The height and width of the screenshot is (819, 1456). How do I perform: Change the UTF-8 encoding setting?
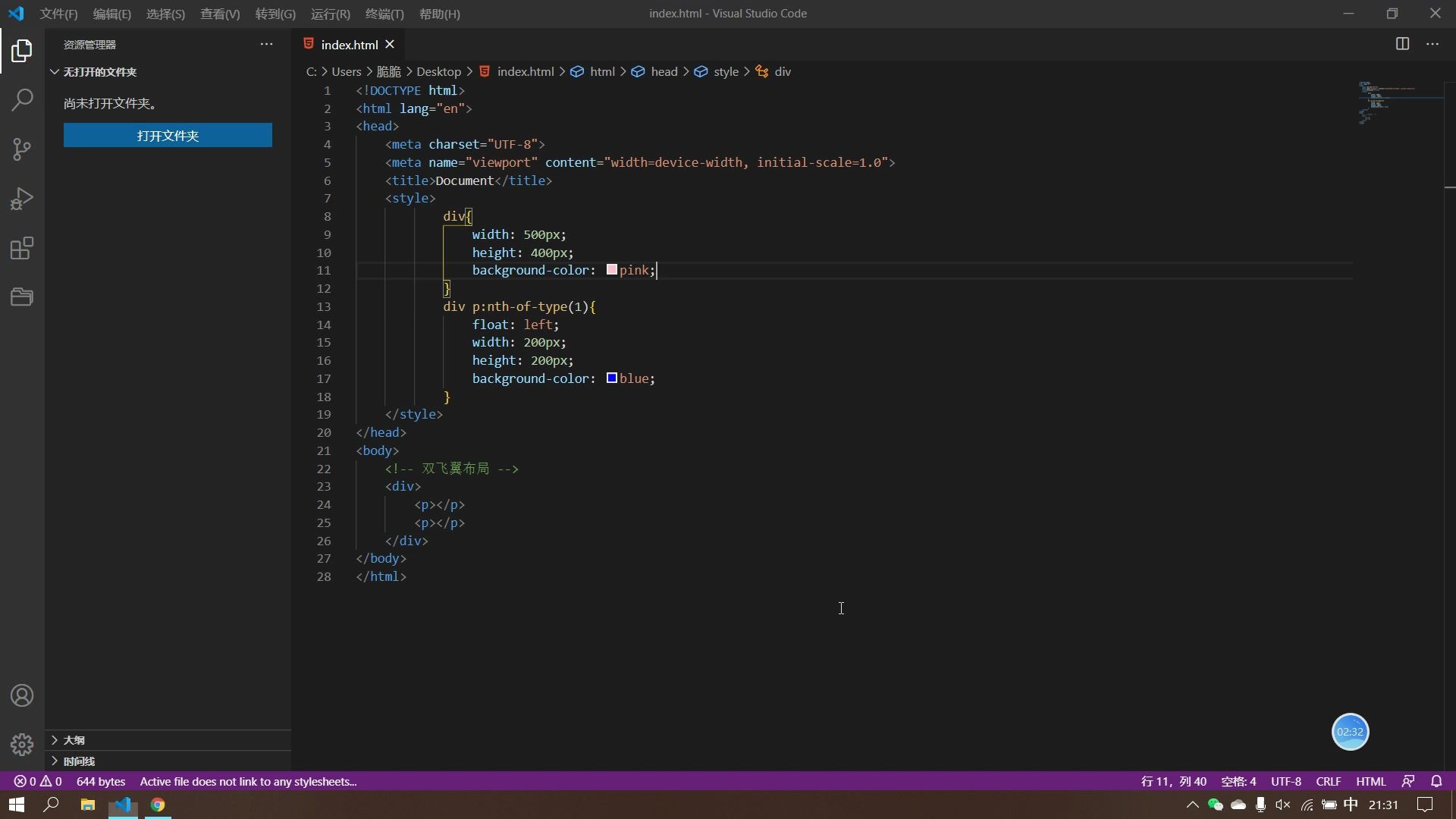point(1287,781)
